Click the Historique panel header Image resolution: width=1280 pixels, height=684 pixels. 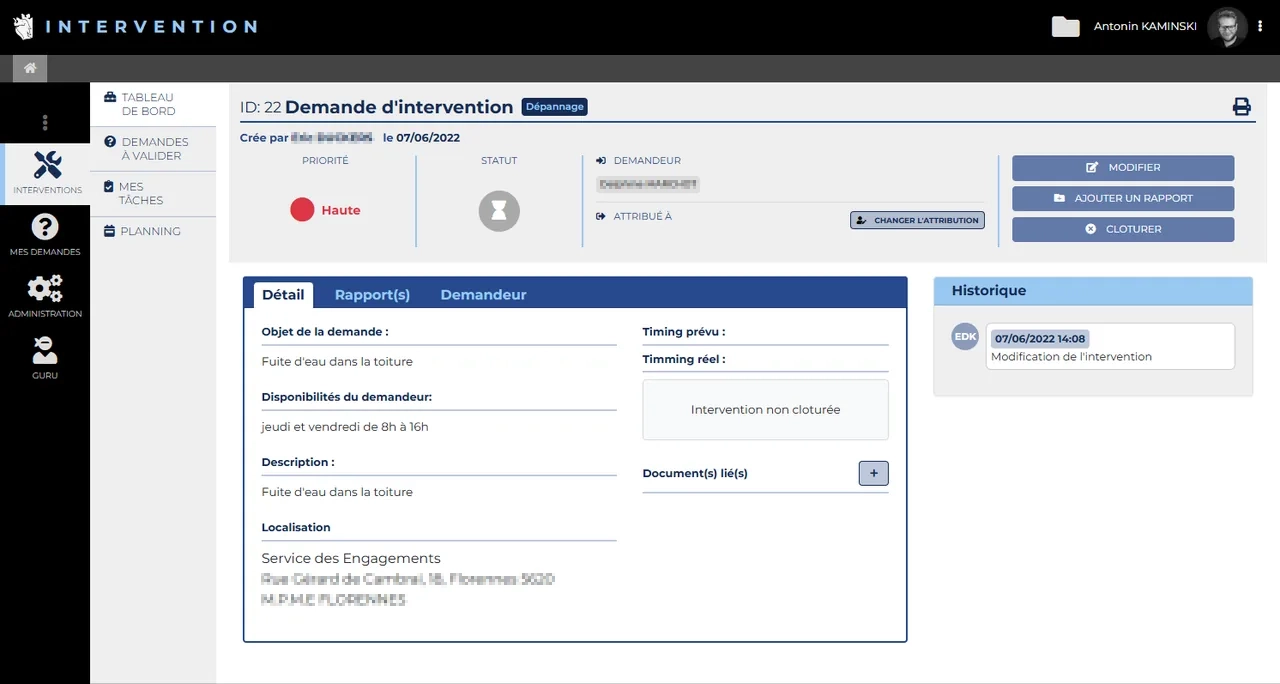point(1093,291)
